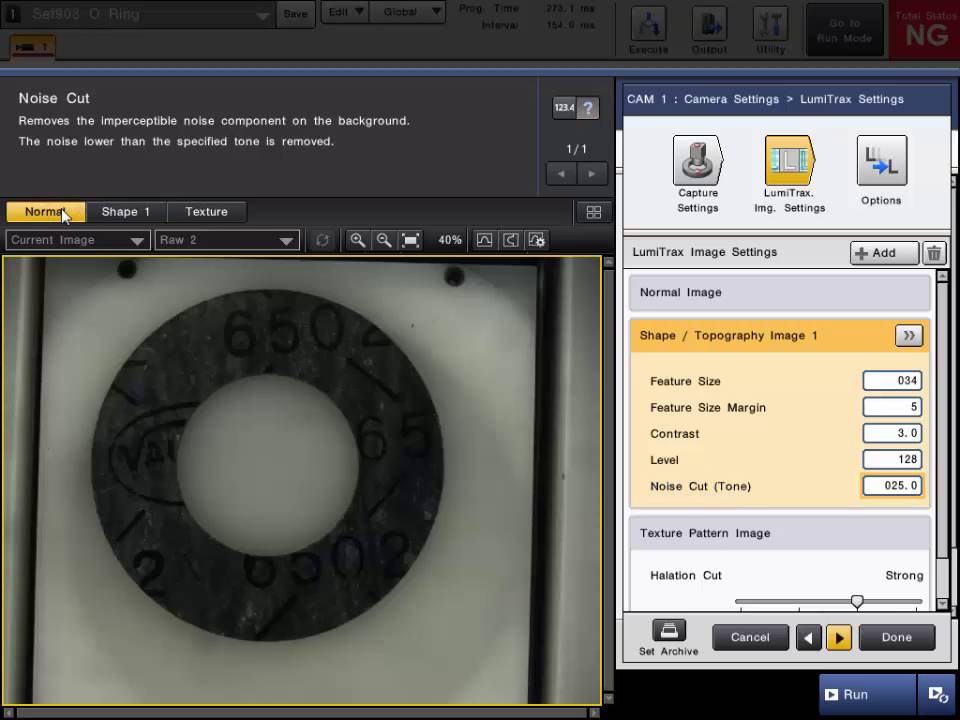This screenshot has height=720, width=960.
Task: Expand Shape / Topography Image 1 details
Action: tap(909, 336)
